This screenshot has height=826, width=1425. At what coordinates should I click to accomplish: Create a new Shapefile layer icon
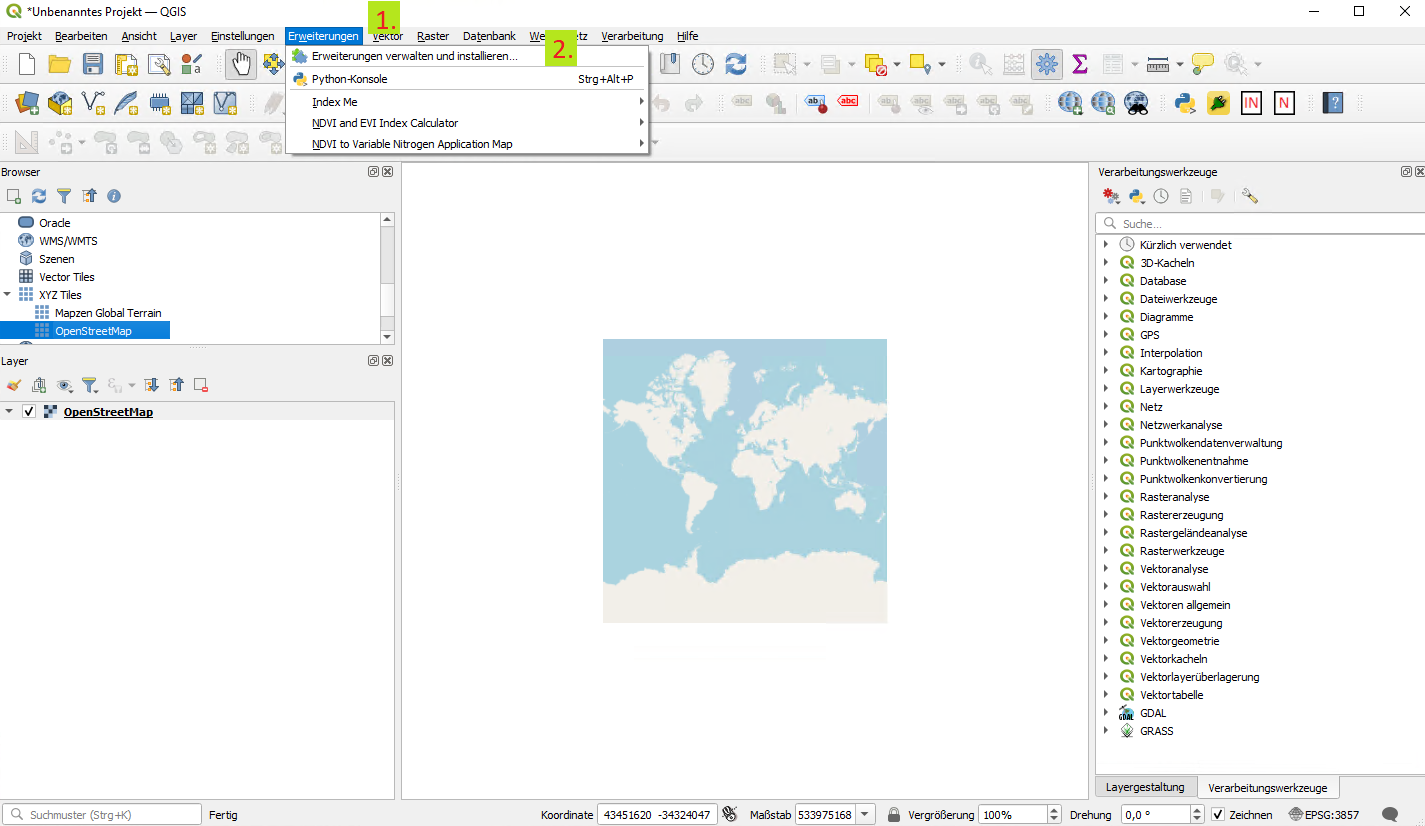point(93,102)
